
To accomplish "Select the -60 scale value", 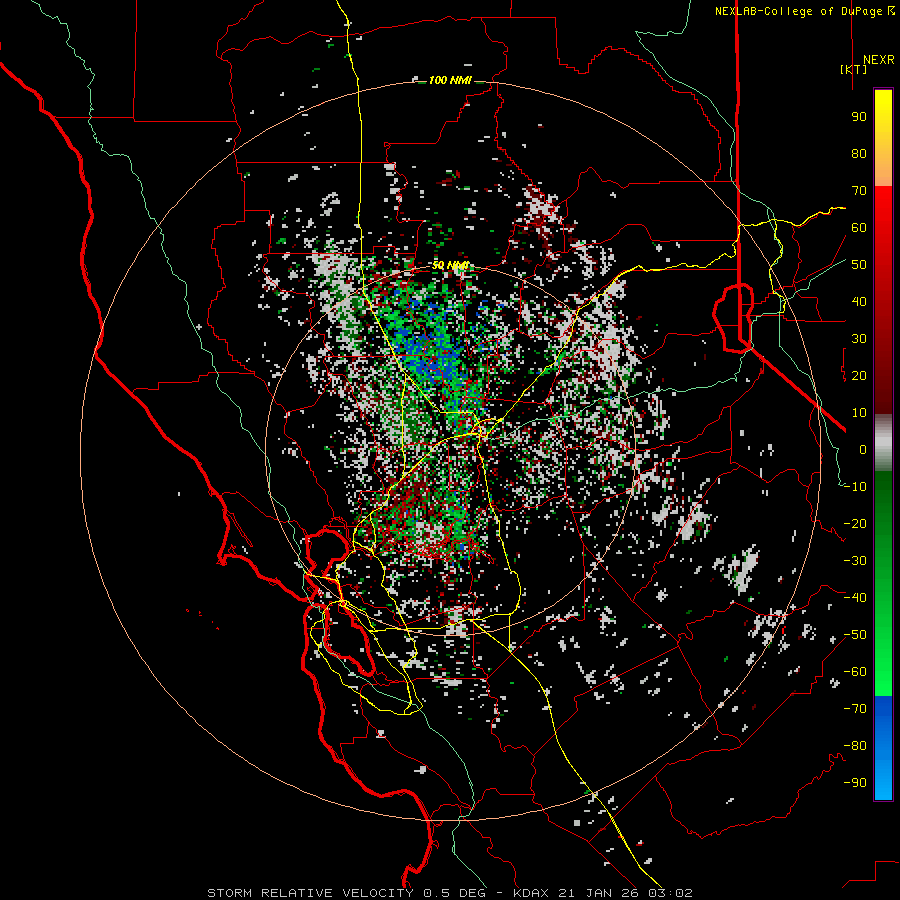I will 855,672.
